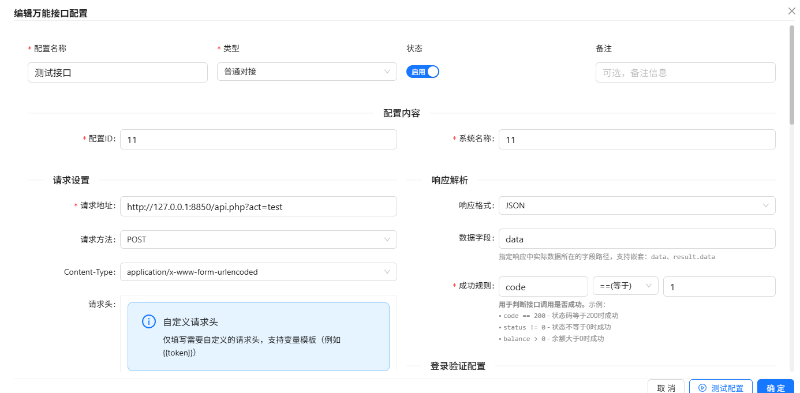Screen dimensions: 800x393
Task: Click the 成功规则 value field containing 1
Action: coord(719,286)
